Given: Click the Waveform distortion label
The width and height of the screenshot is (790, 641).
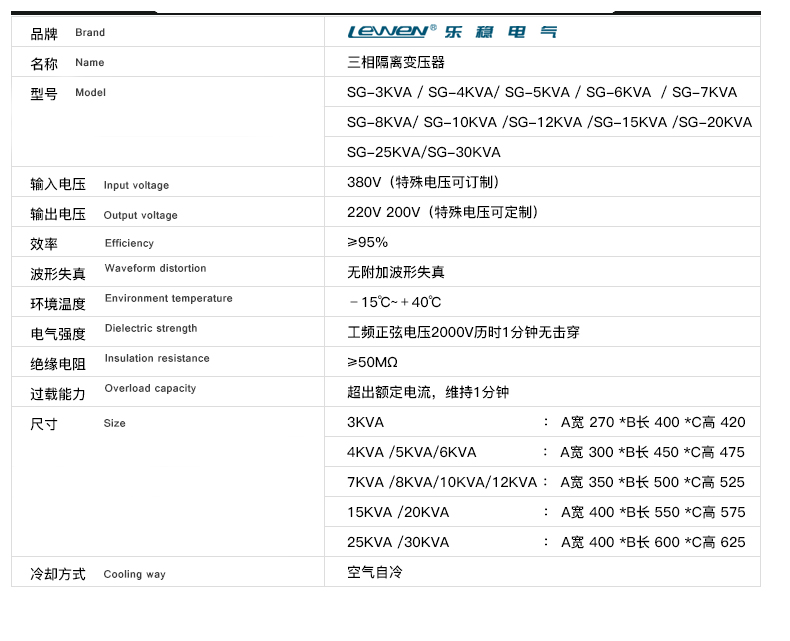Looking at the screenshot, I should click(x=155, y=268).
